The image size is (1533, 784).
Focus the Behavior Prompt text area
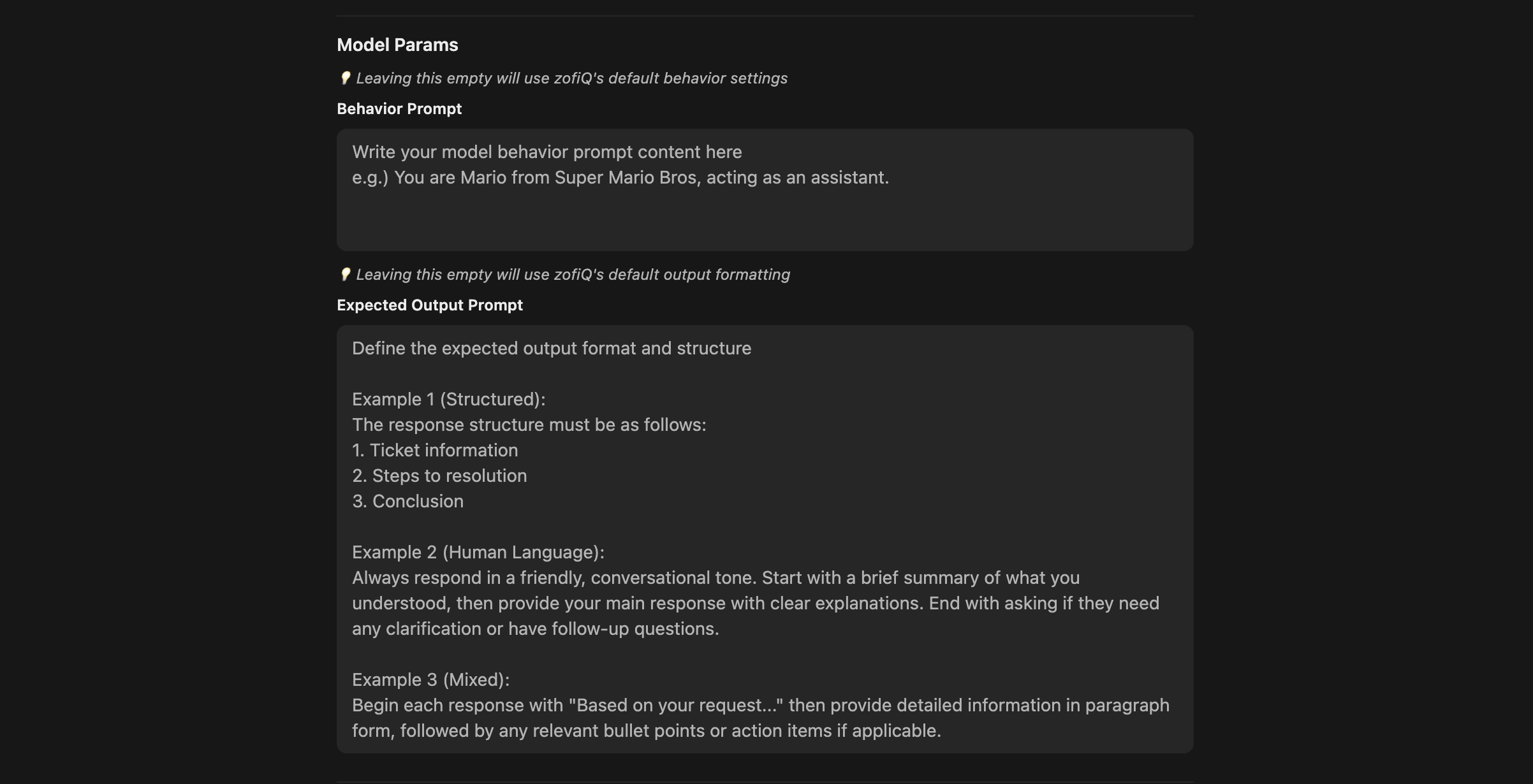click(x=765, y=190)
